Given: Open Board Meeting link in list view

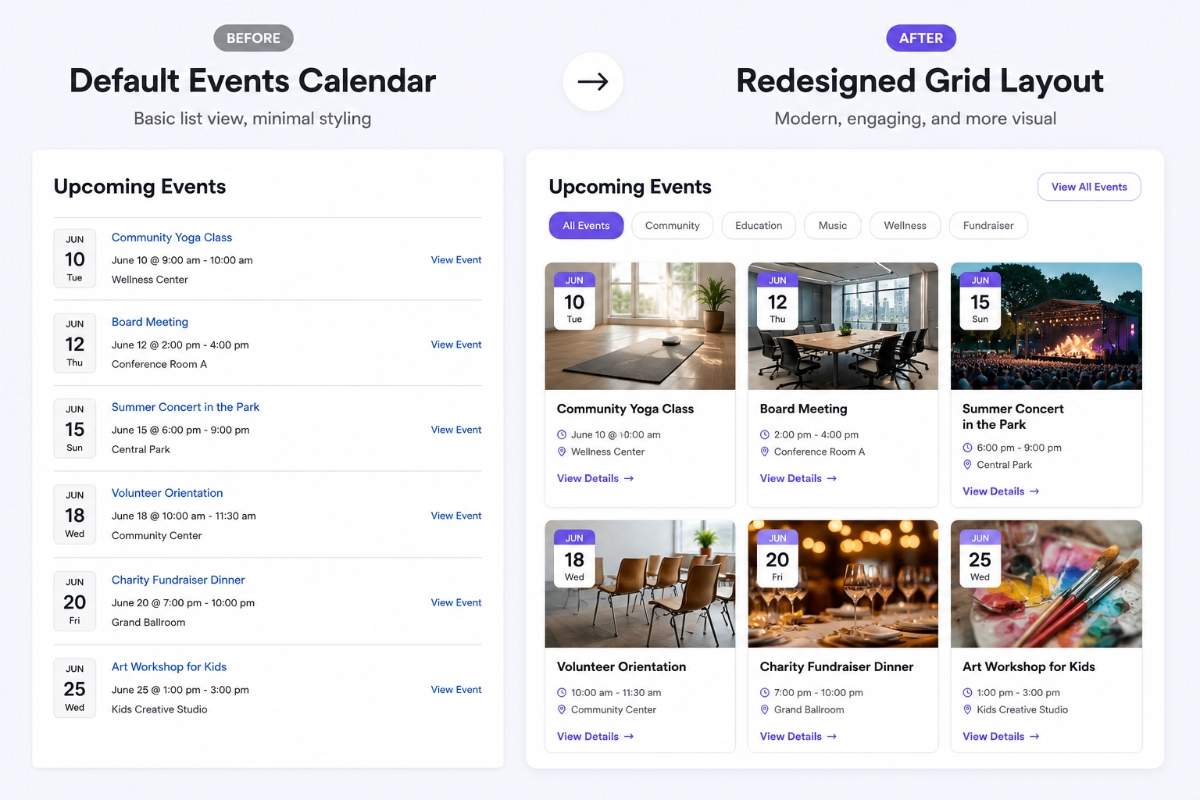Looking at the screenshot, I should tap(150, 322).
